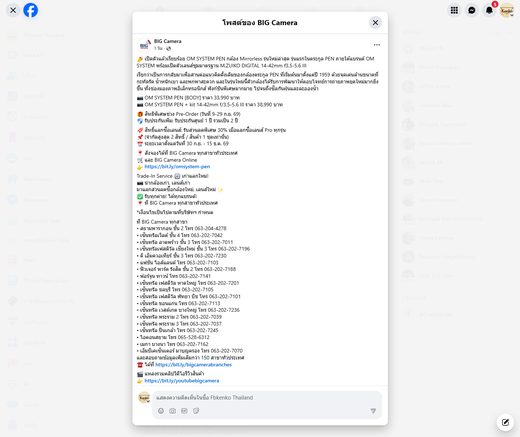Open the omsystem-pen bit.ly link
Image resolution: width=520 pixels, height=437 pixels.
(177, 167)
